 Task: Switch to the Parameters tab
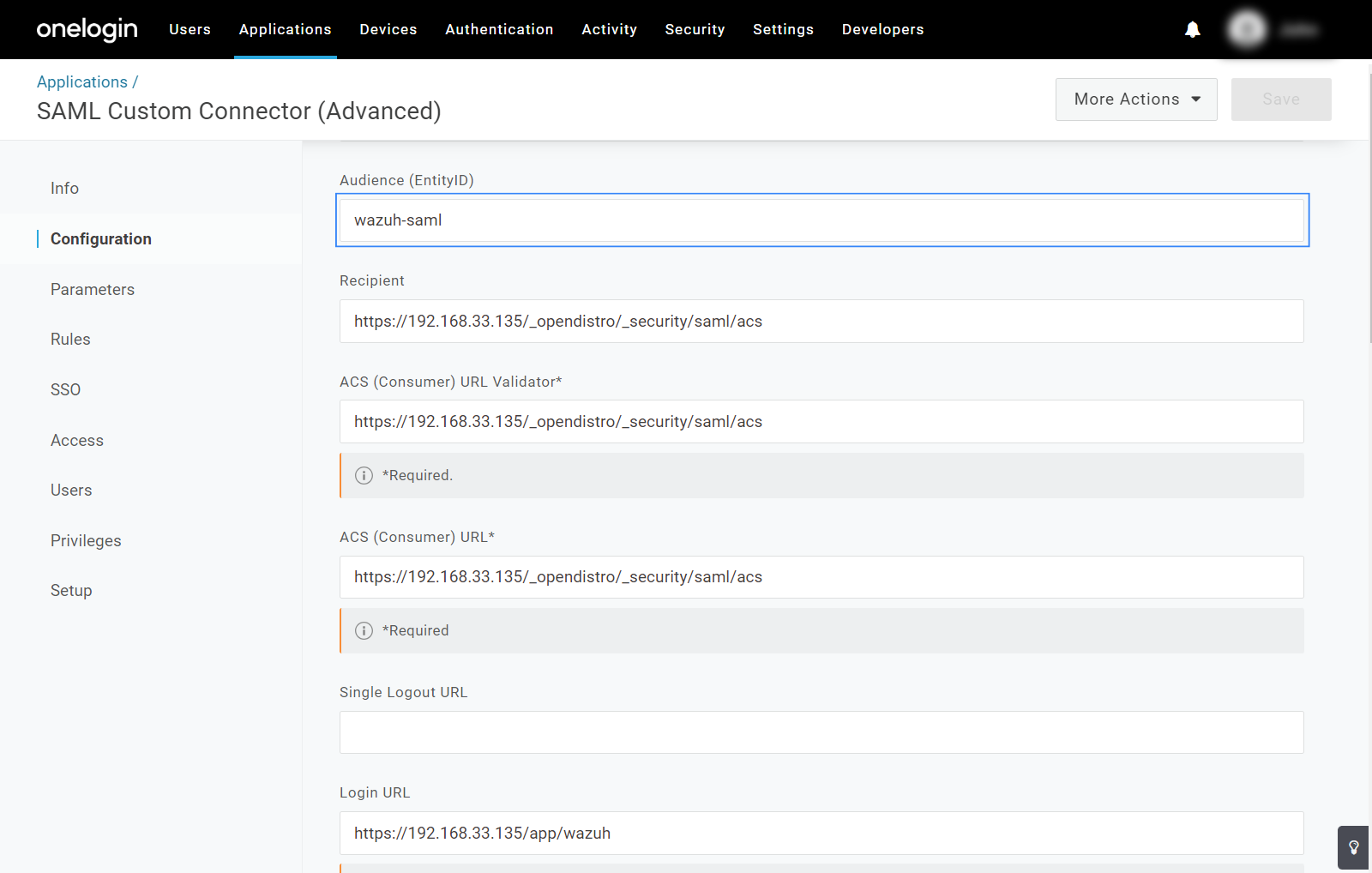coord(93,290)
